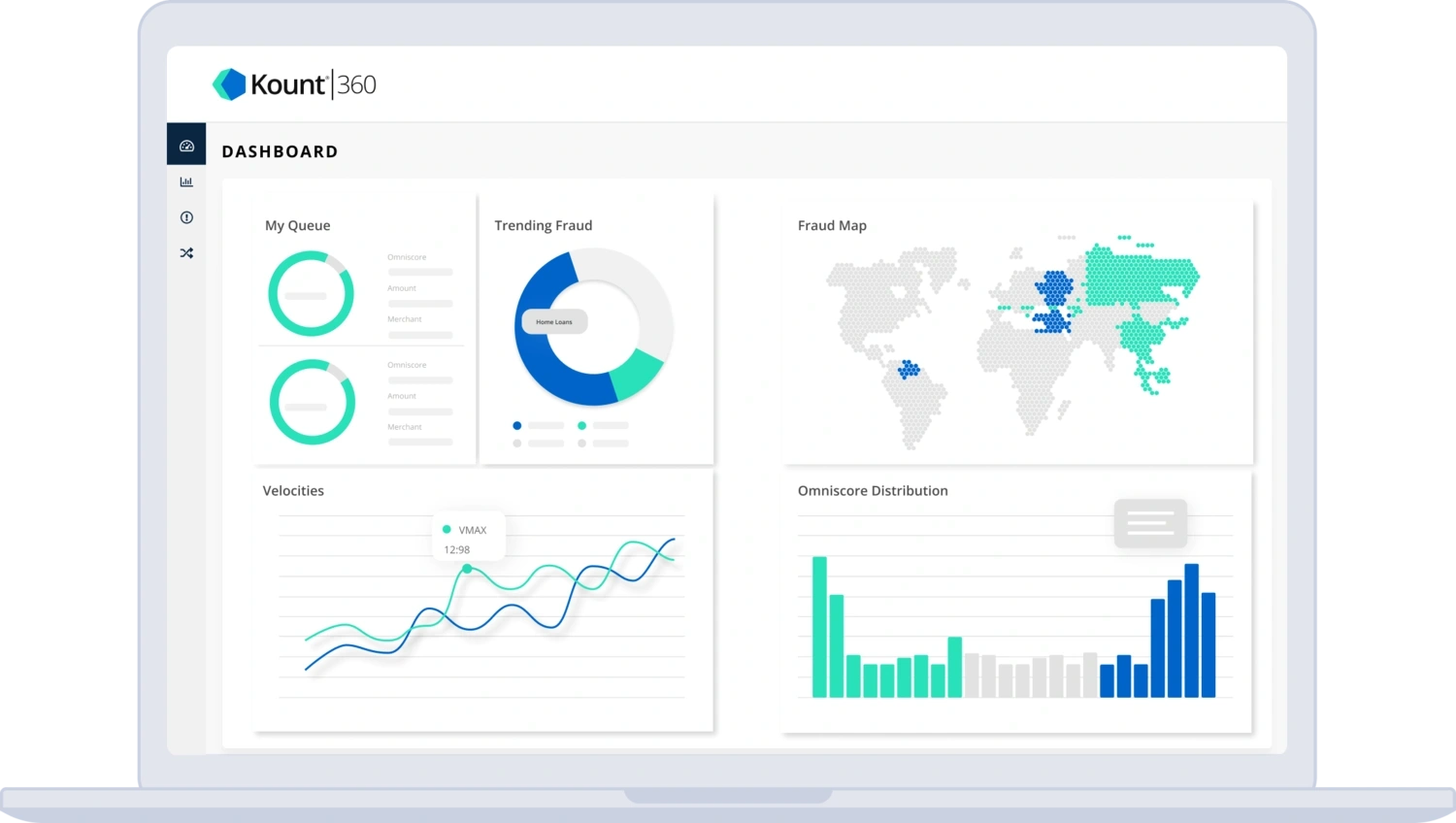Image resolution: width=1456 pixels, height=823 pixels.
Task: Click the alert exclamation icon in sidebar
Action: (186, 217)
